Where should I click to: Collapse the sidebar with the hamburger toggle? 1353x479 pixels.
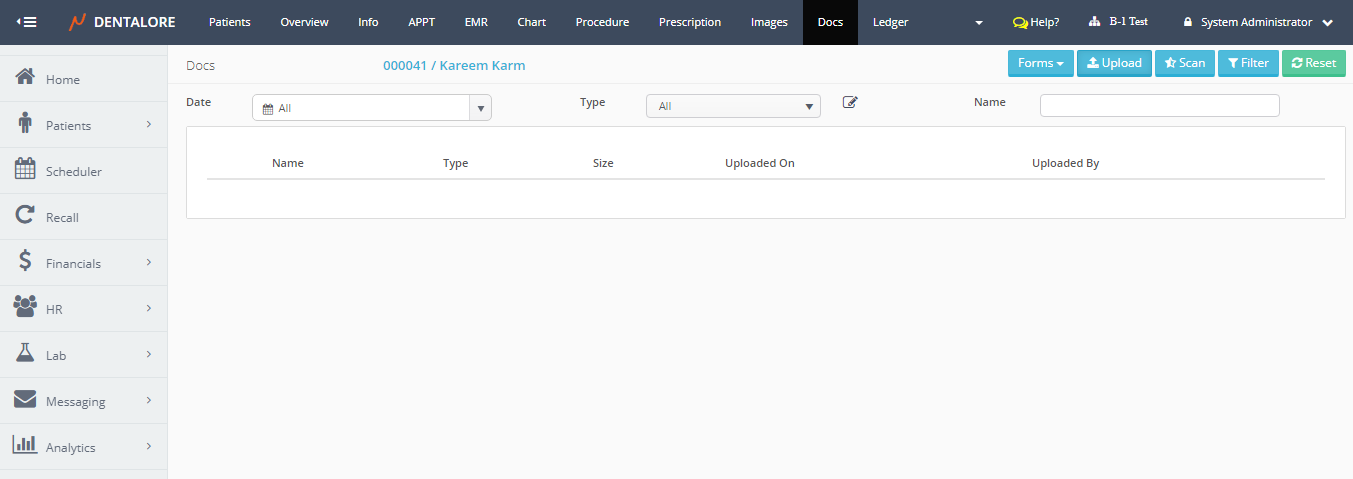point(27,22)
